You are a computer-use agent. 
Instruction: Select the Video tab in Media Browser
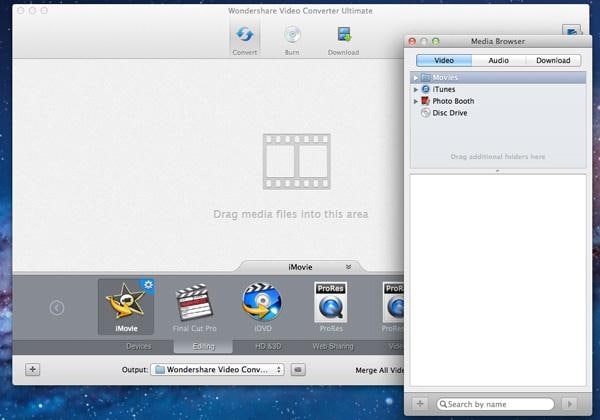point(444,60)
